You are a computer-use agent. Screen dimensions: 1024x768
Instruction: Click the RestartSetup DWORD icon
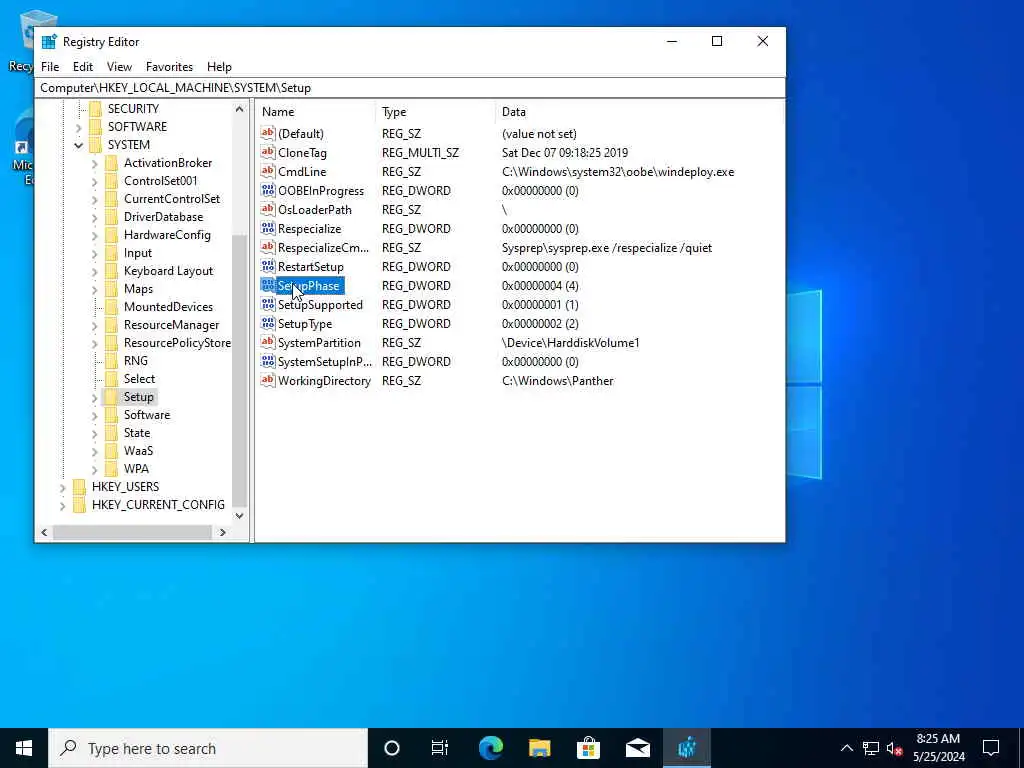point(268,266)
